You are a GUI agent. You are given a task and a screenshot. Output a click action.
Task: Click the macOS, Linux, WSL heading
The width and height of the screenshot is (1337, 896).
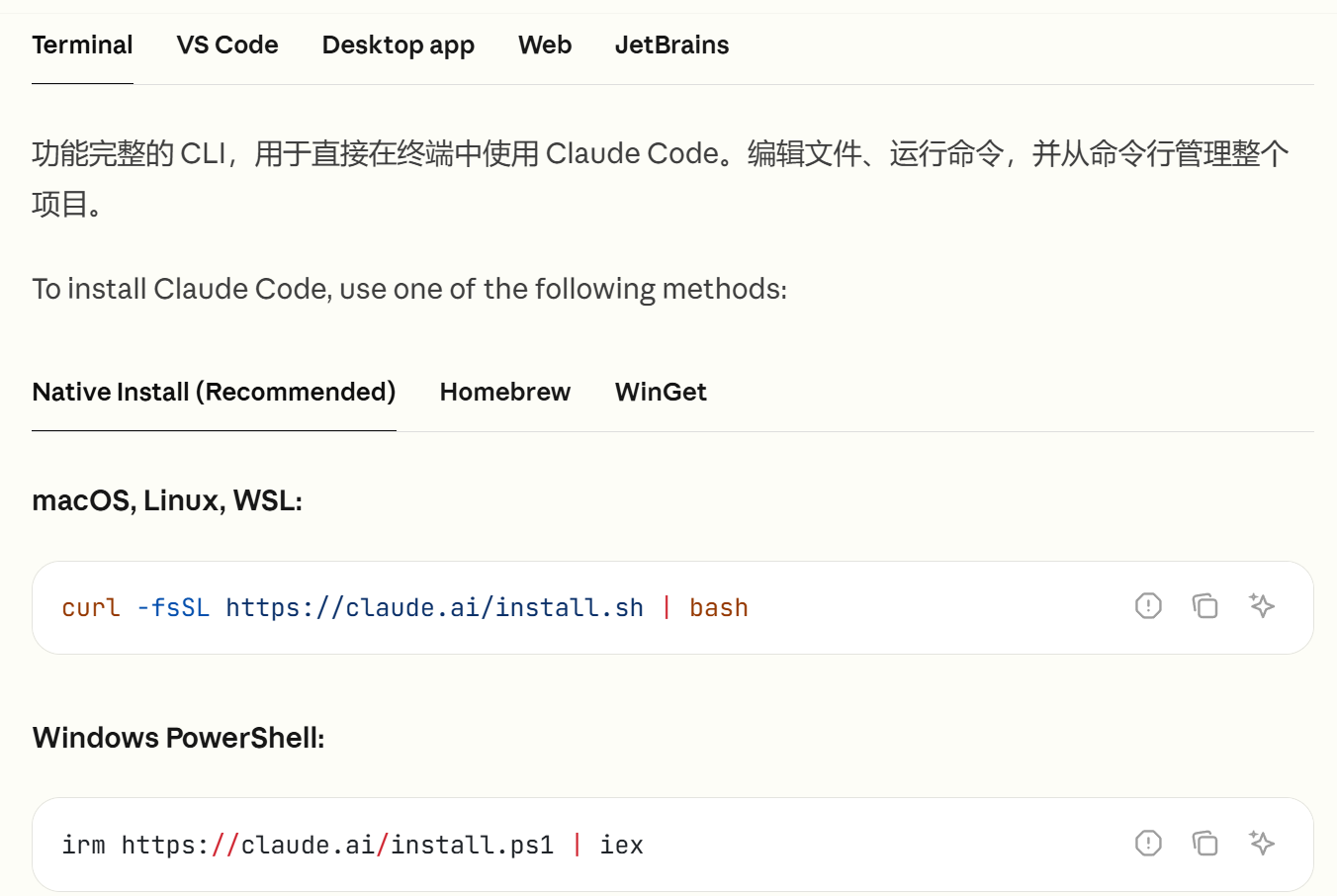(167, 500)
